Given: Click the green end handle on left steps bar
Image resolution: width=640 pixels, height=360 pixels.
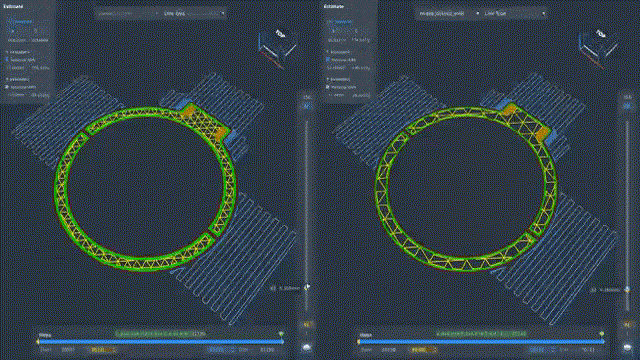Looking at the screenshot, I should coord(281,334).
